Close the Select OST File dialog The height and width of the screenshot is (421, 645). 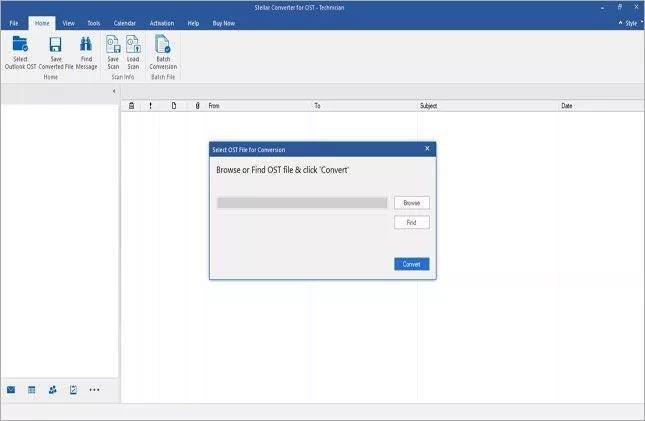427,149
